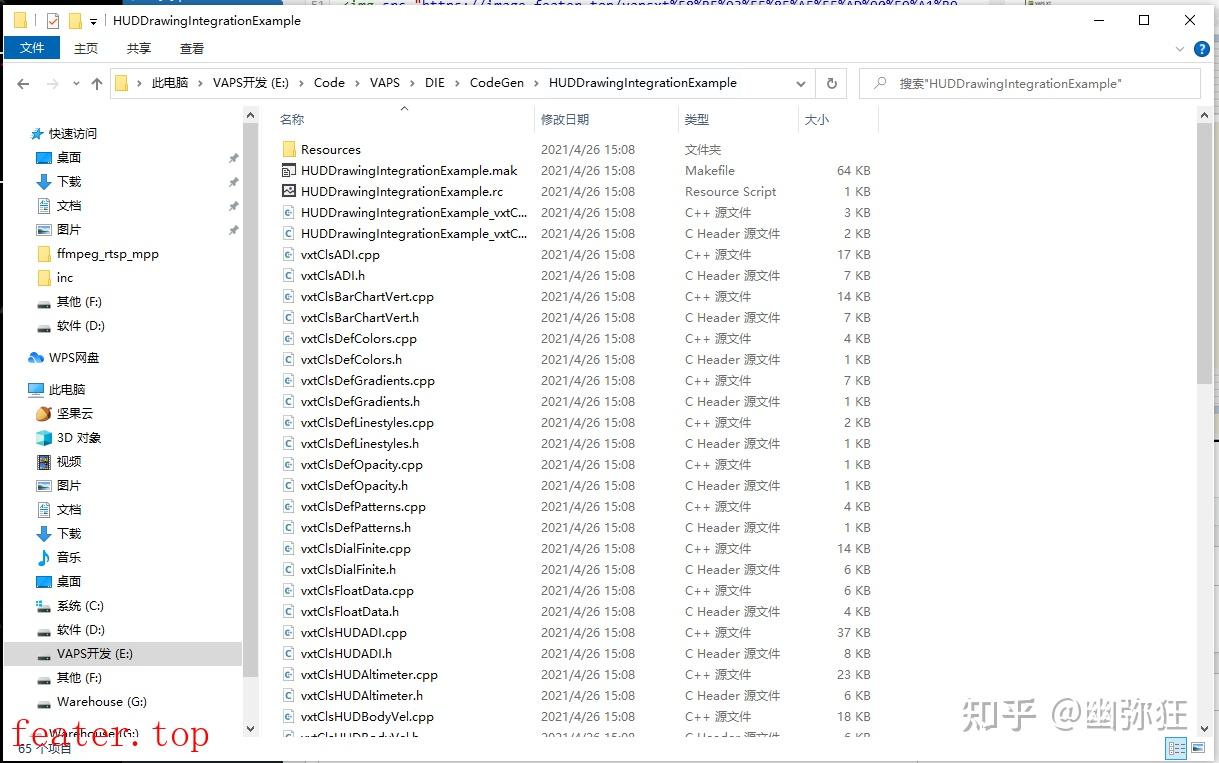Navigate to VAPS via the breadcrumb
This screenshot has width=1219, height=763.
tap(384, 83)
